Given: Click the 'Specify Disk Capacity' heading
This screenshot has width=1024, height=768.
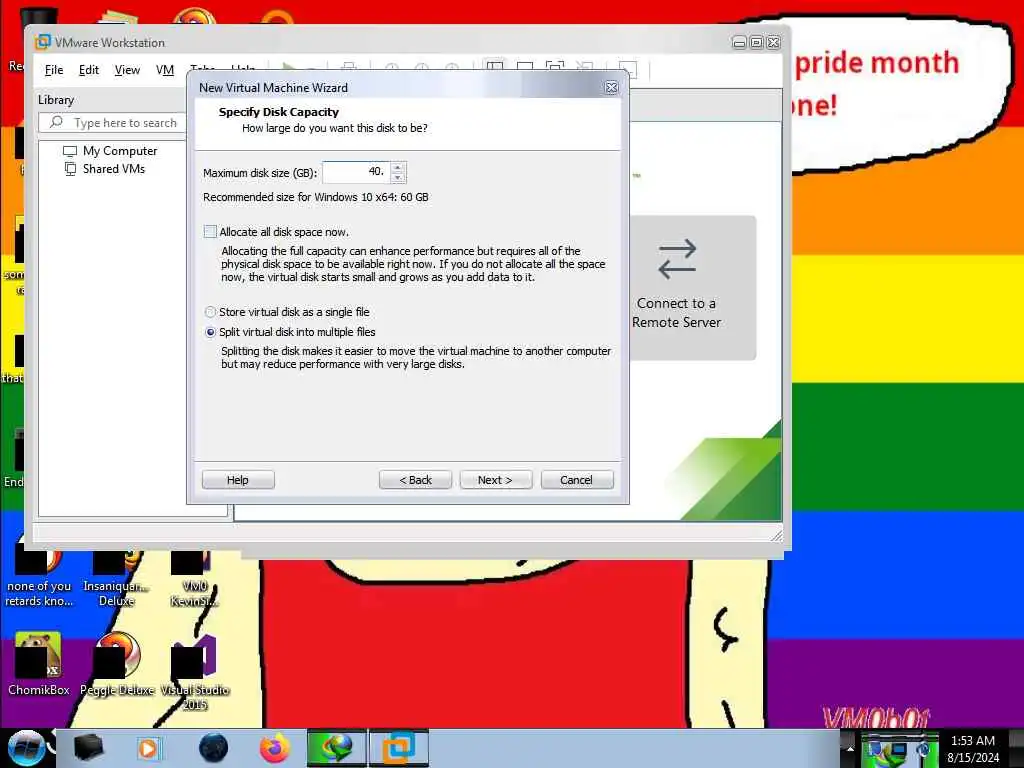Looking at the screenshot, I should tap(279, 112).
